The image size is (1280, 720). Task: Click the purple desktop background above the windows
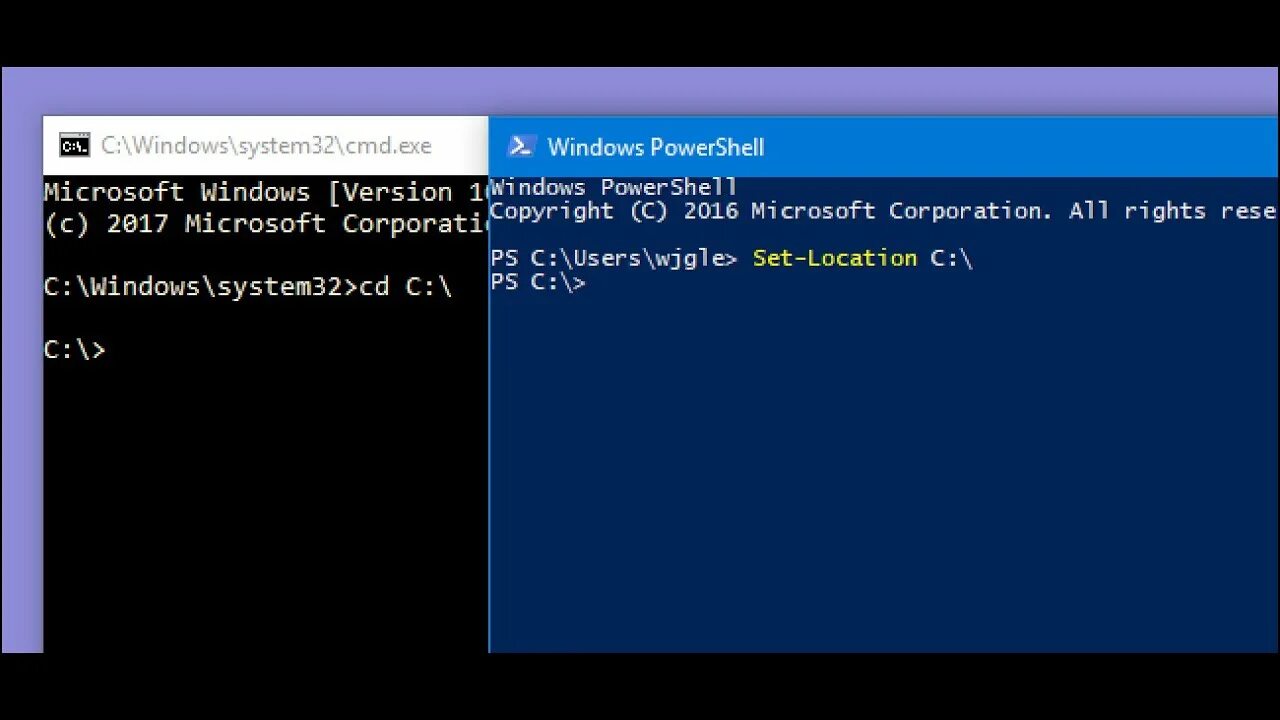click(x=640, y=91)
